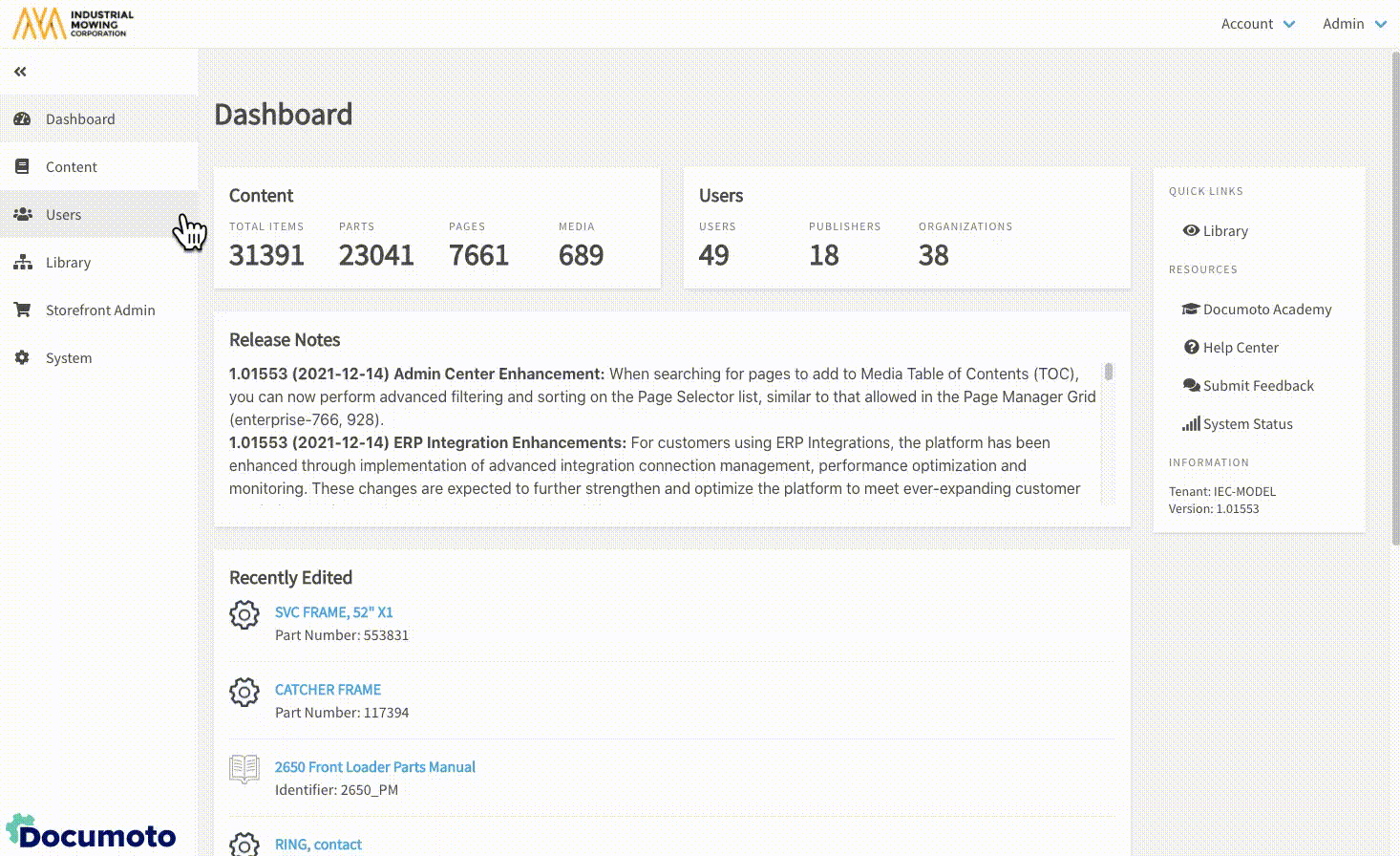This screenshot has height=856, width=1400.
Task: Click the Industrial Mowing Corporation logo
Action: [x=74, y=24]
